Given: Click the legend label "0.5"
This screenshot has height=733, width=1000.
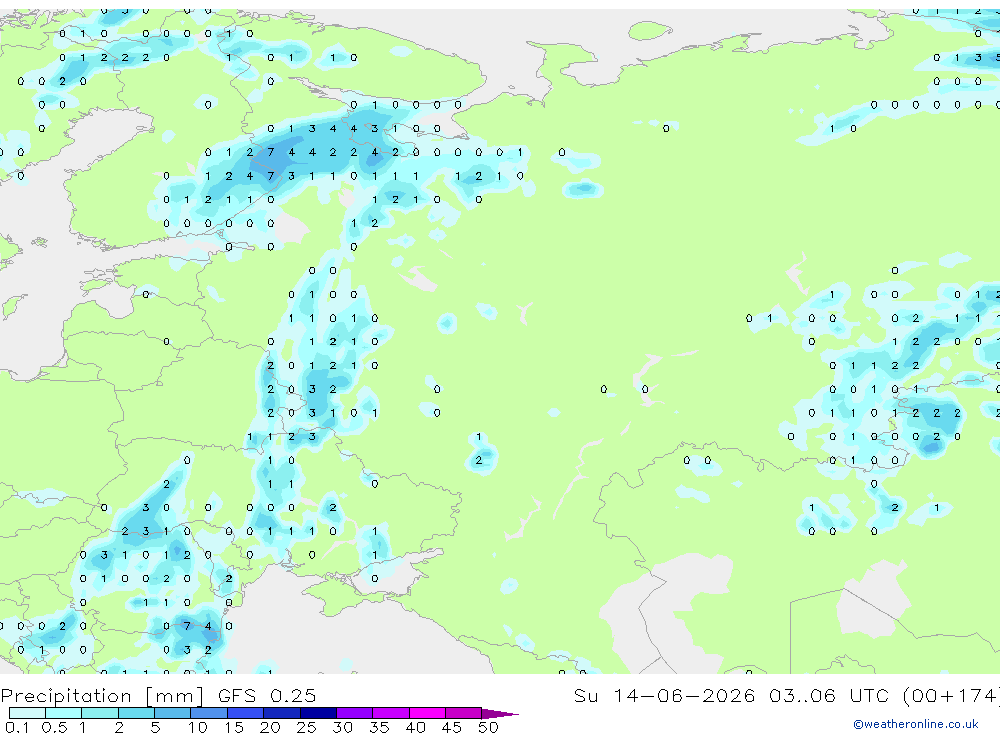Looking at the screenshot, I should (54, 727).
